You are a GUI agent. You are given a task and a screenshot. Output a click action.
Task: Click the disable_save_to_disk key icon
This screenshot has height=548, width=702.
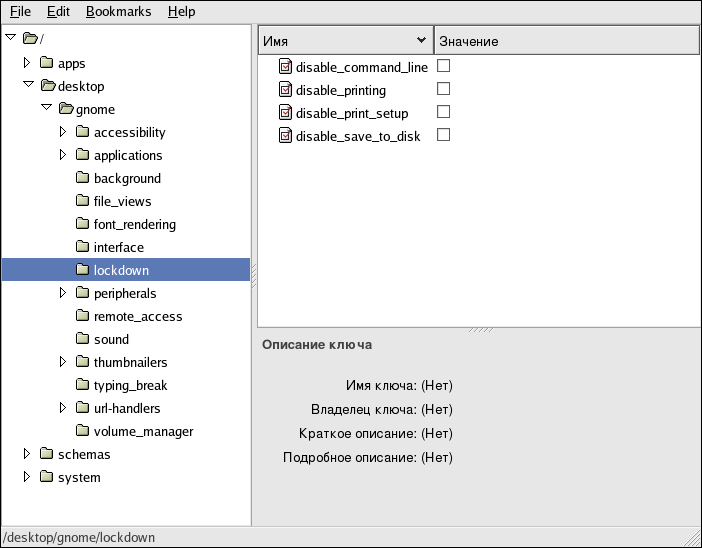(285, 136)
